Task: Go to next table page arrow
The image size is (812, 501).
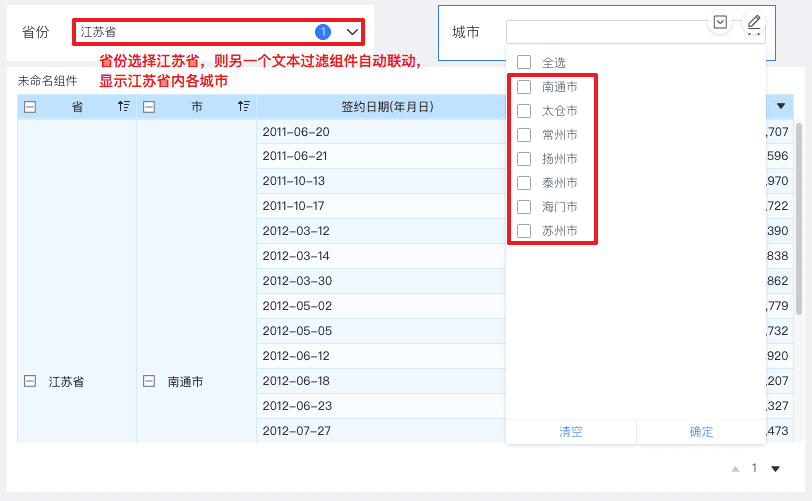Action: coord(775,469)
